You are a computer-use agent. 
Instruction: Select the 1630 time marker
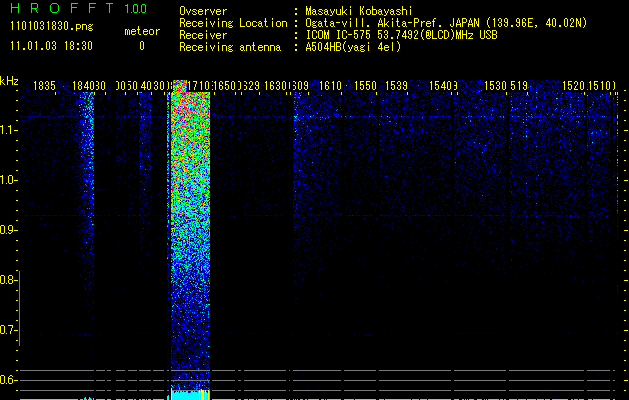tap(275, 86)
